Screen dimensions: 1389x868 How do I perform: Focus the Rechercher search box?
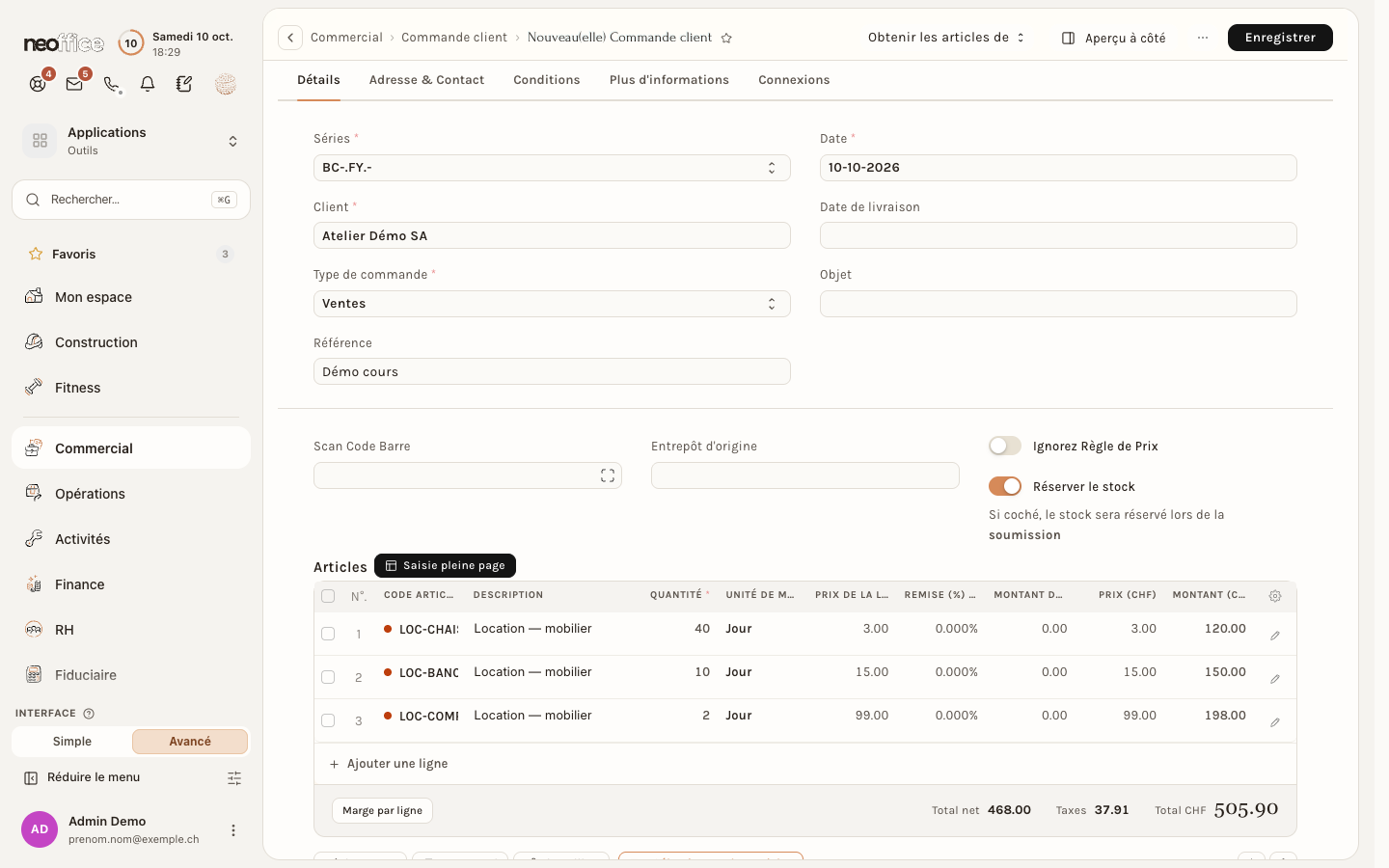pos(131,200)
